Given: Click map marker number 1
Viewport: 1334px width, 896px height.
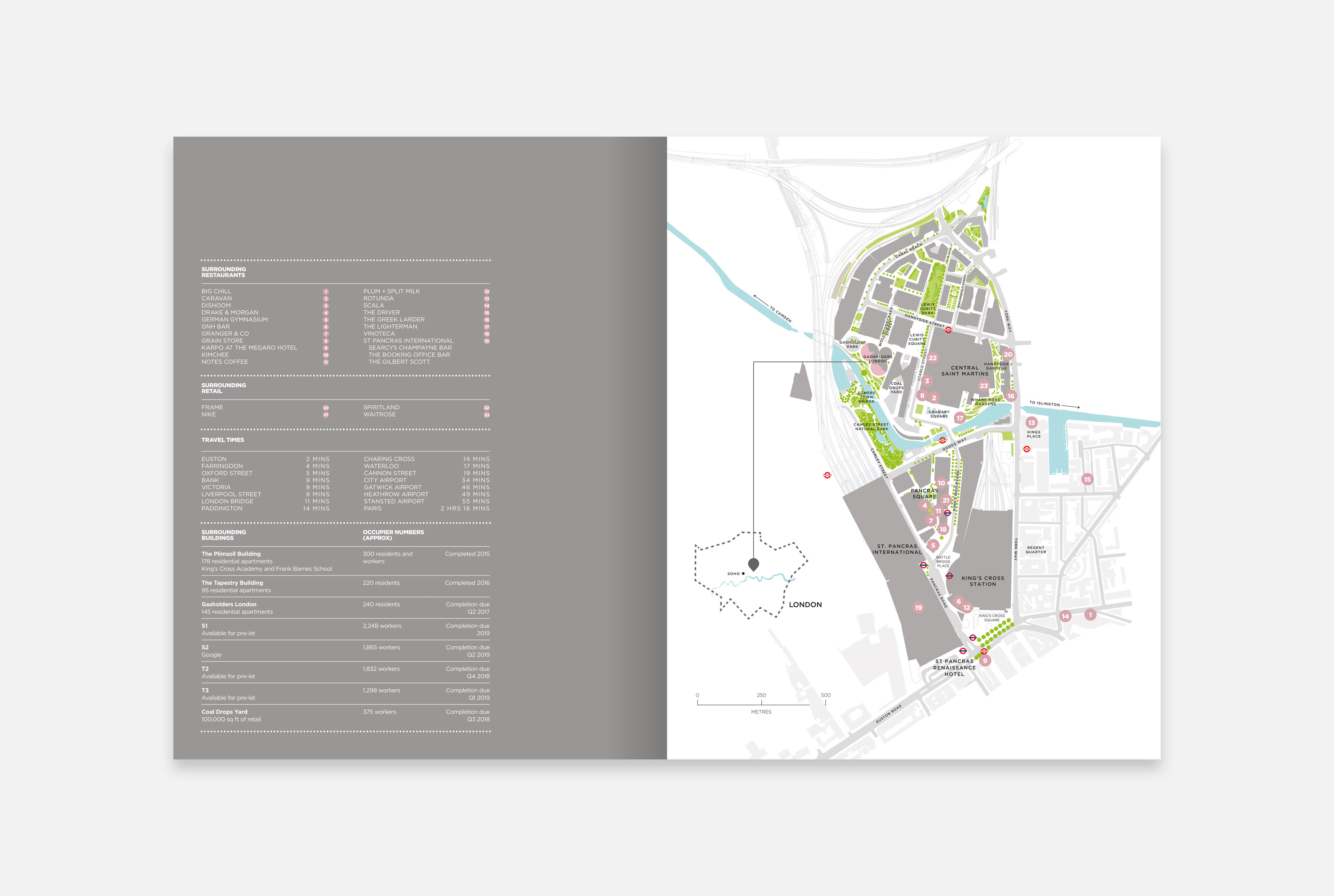Looking at the screenshot, I should [x=1090, y=615].
